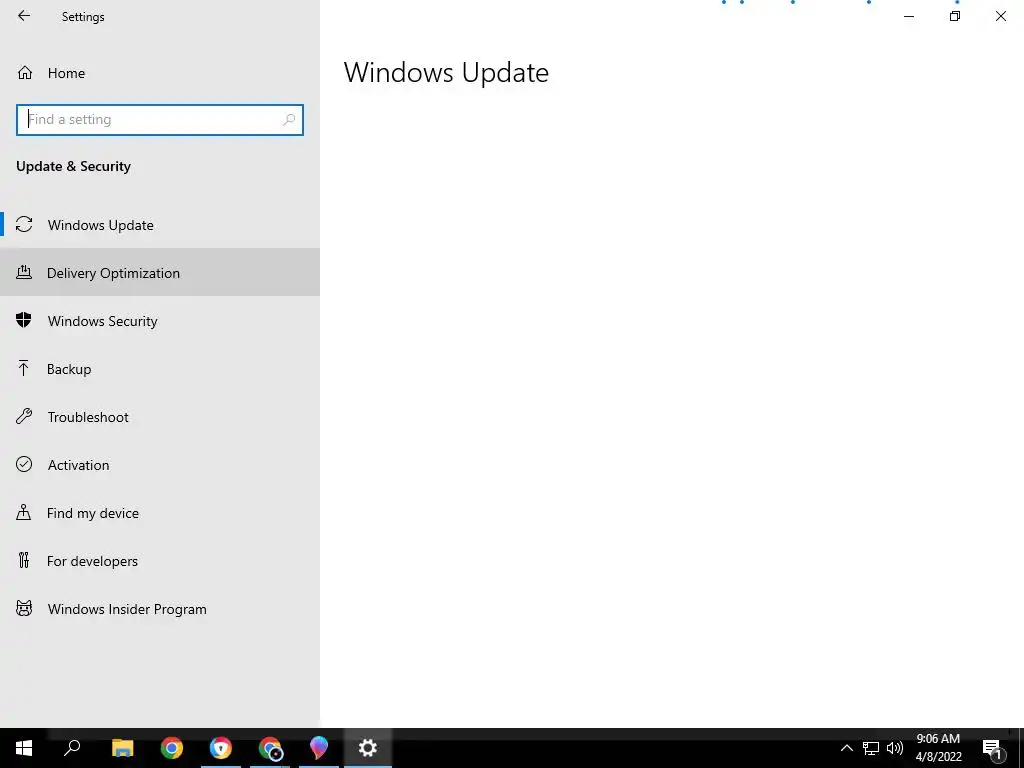Viewport: 1024px width, 768px height.
Task: Launch File Explorer from taskbar
Action: tap(122, 748)
